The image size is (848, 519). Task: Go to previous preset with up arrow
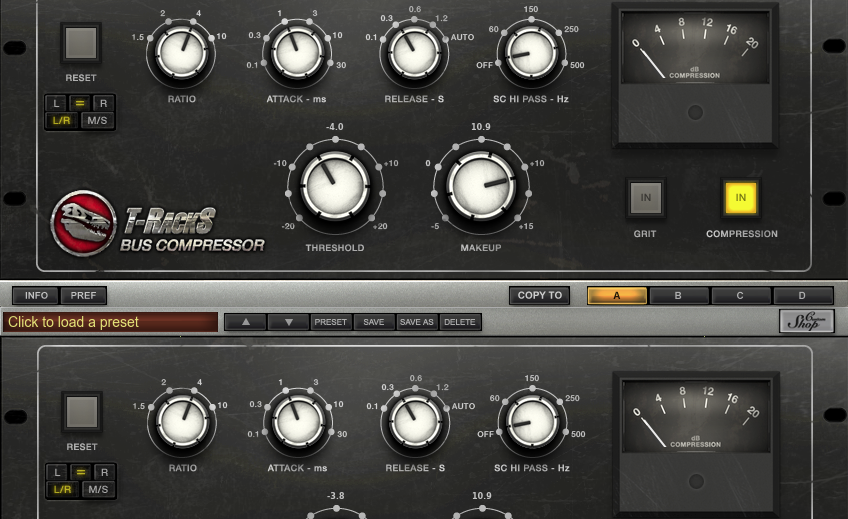tap(246, 322)
